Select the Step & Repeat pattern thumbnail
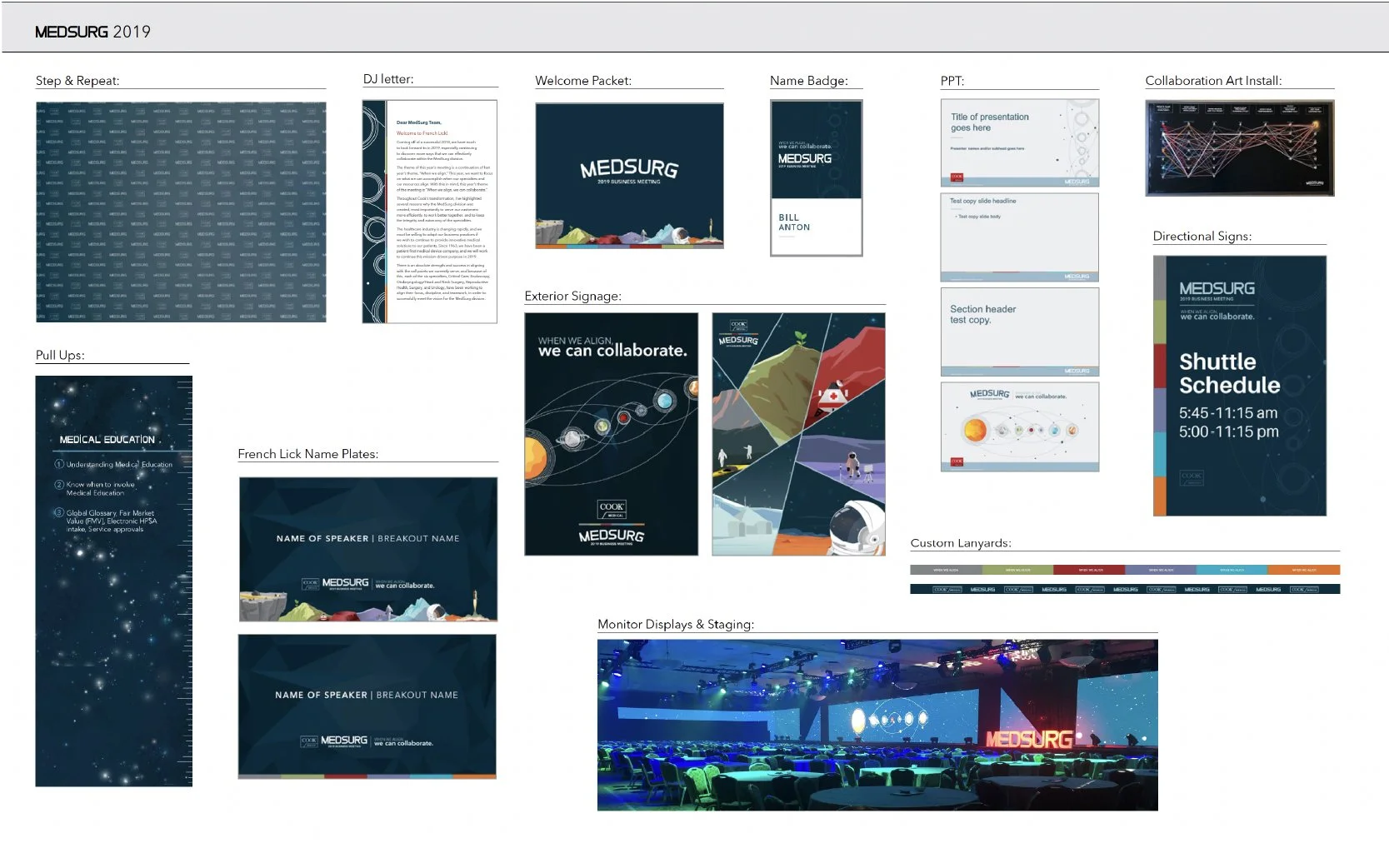 [x=181, y=212]
